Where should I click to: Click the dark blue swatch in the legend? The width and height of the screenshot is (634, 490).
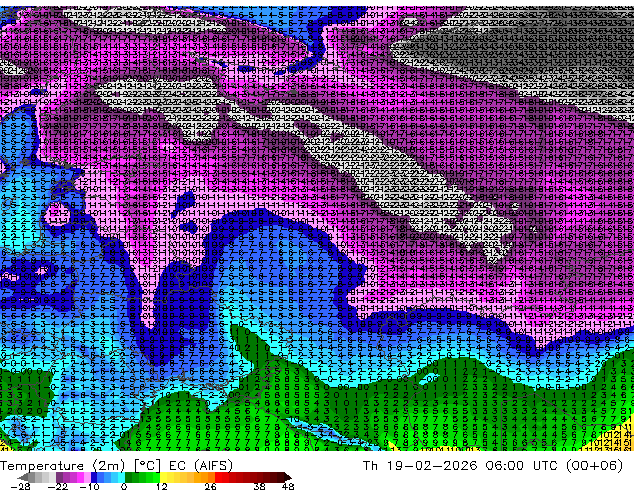(94, 477)
